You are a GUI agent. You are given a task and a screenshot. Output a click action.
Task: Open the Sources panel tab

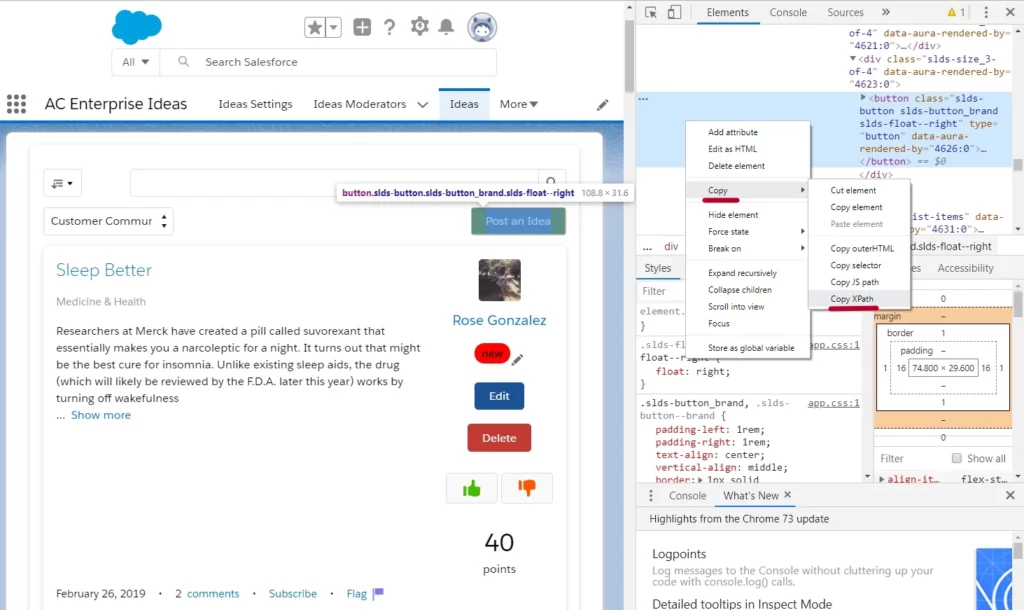click(845, 12)
